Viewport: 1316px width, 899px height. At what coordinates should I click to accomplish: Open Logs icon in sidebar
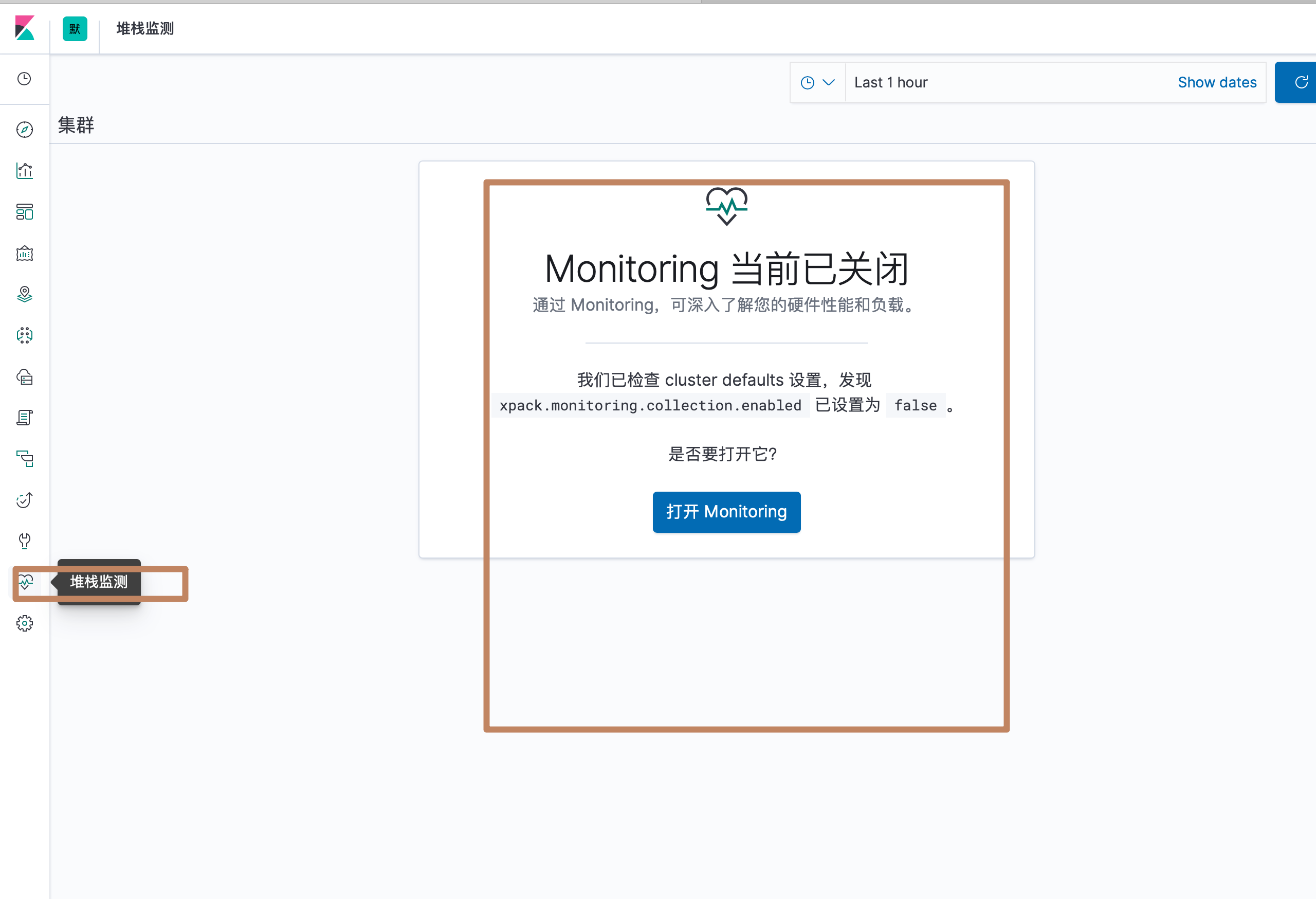(x=24, y=418)
